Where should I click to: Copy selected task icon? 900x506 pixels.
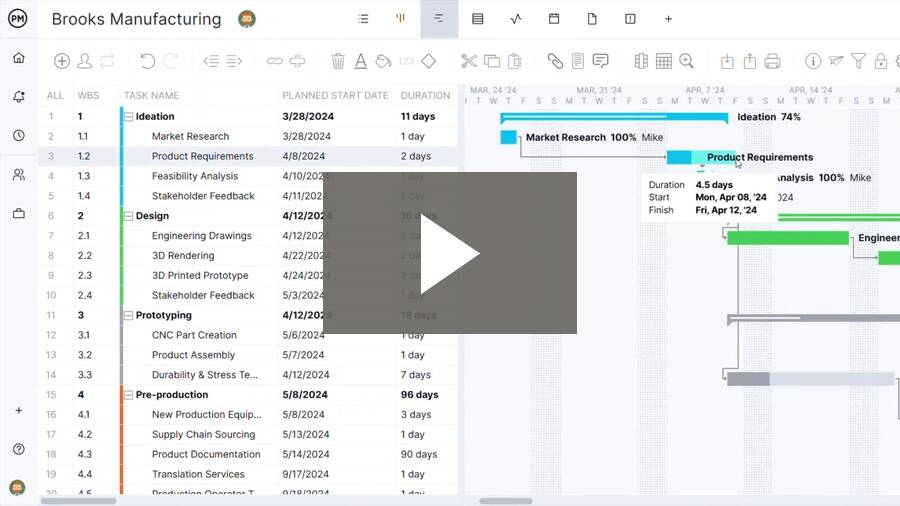(x=492, y=61)
